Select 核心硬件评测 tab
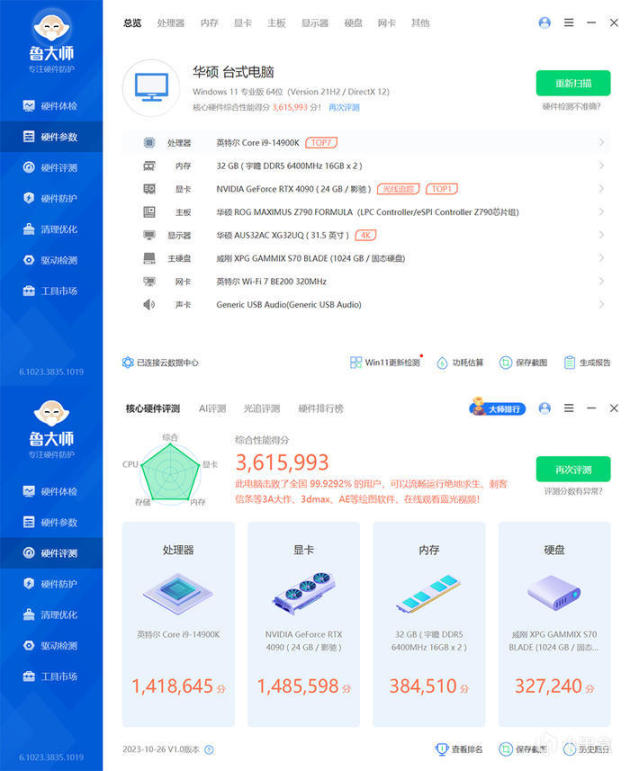630x771 pixels. click(153, 408)
